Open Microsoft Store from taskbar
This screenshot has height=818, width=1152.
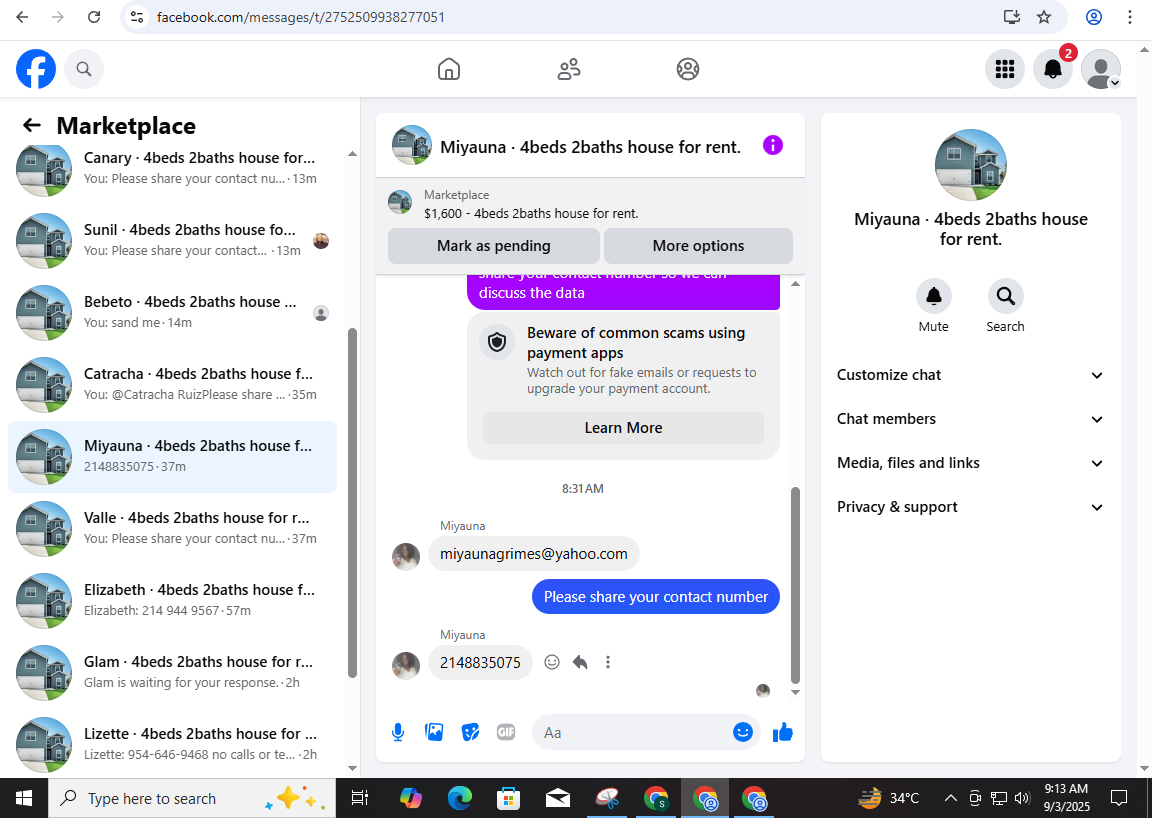click(x=508, y=798)
